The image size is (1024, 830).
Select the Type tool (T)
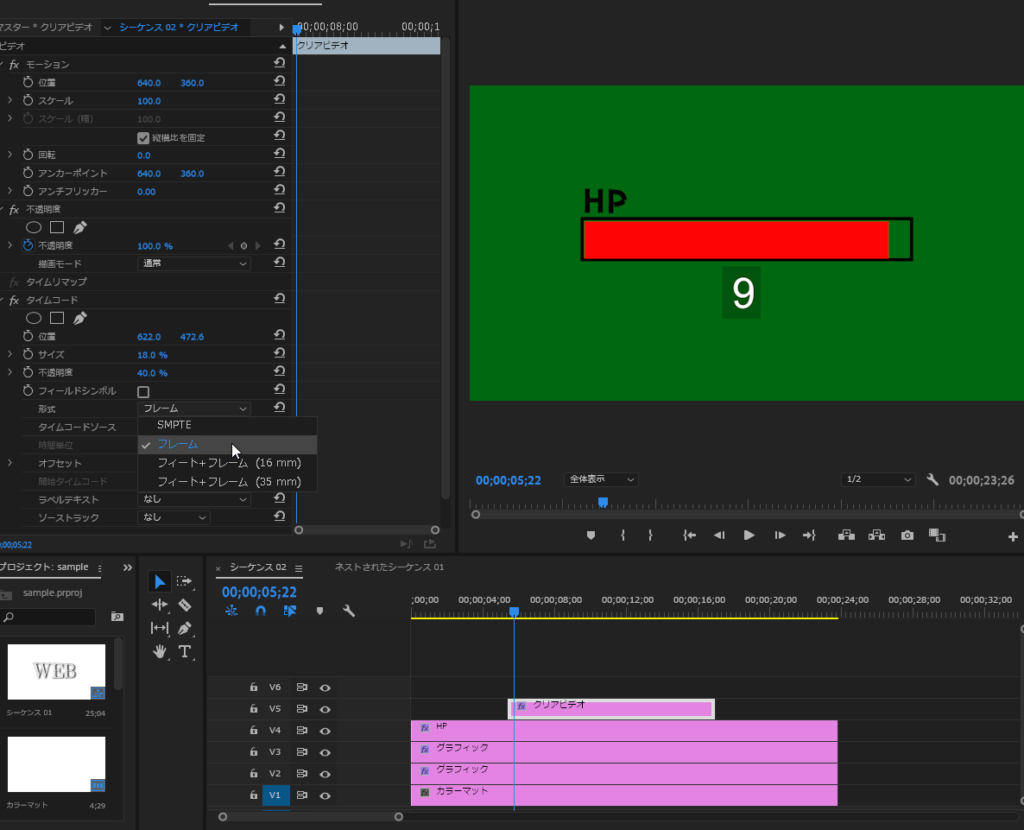185,652
